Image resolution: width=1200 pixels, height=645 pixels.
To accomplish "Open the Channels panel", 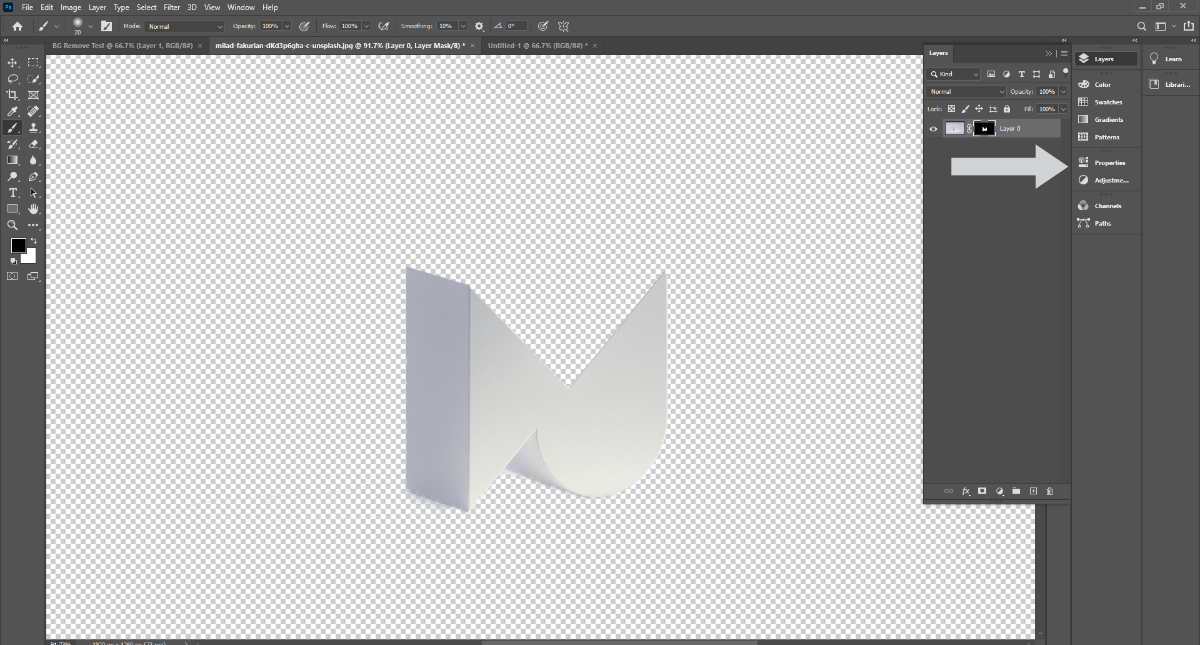I will pos(1106,206).
